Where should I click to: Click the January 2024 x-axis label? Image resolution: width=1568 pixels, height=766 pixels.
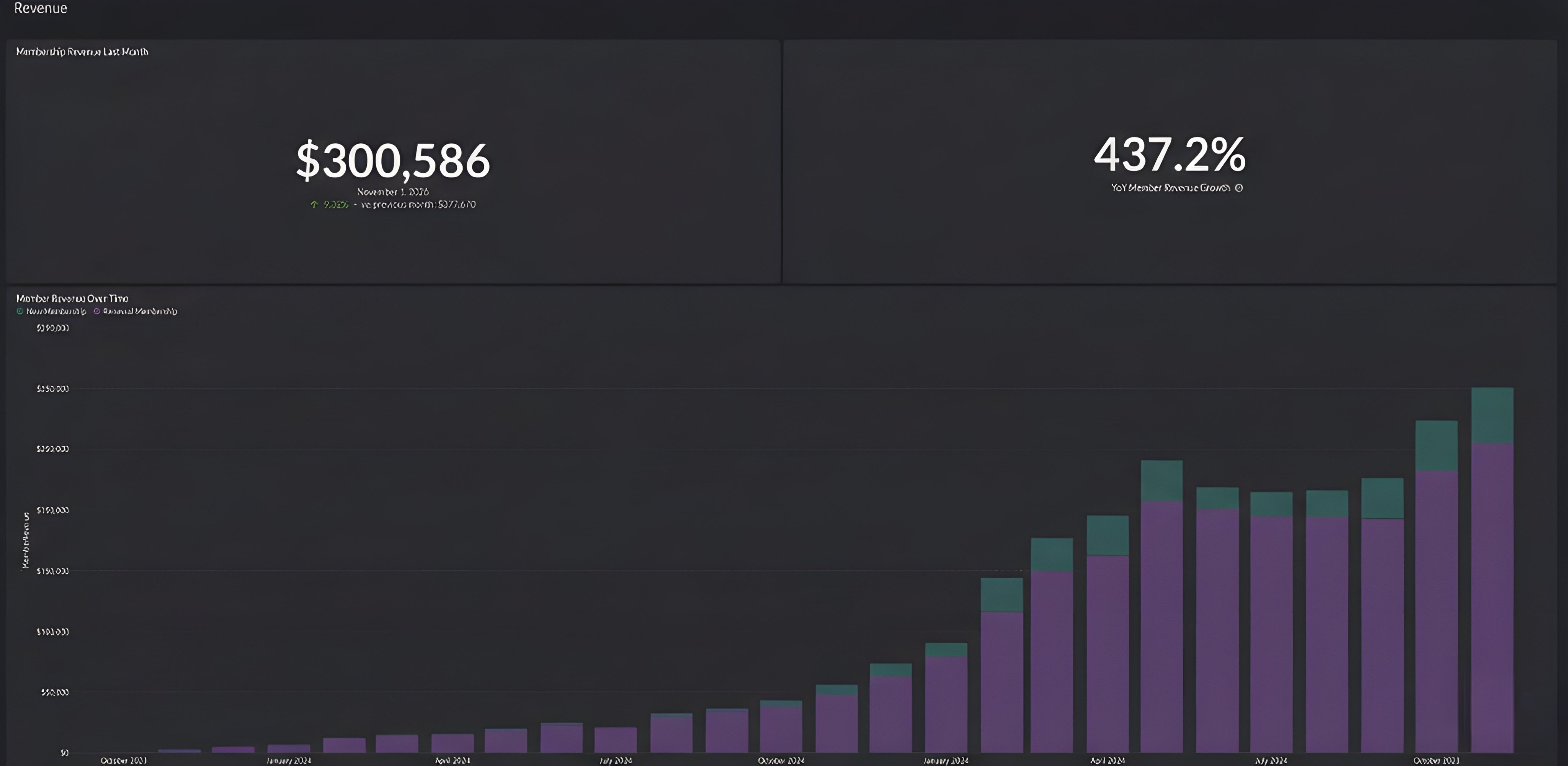[x=289, y=761]
